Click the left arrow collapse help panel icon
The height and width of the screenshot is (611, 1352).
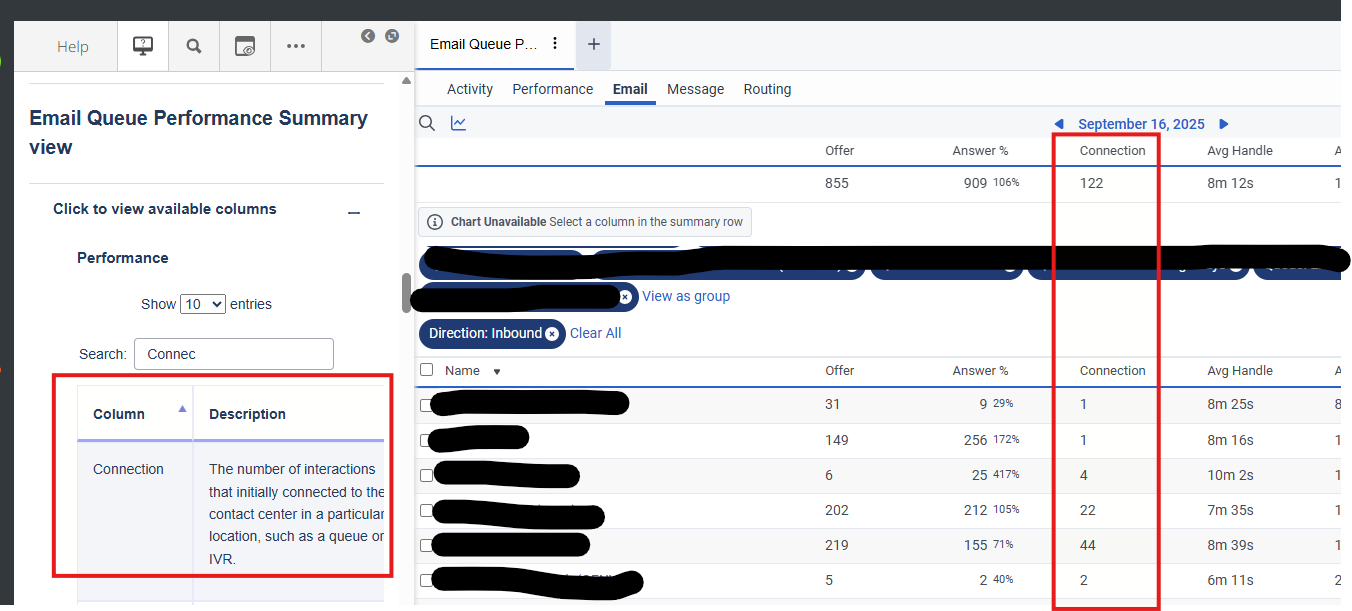coord(368,36)
